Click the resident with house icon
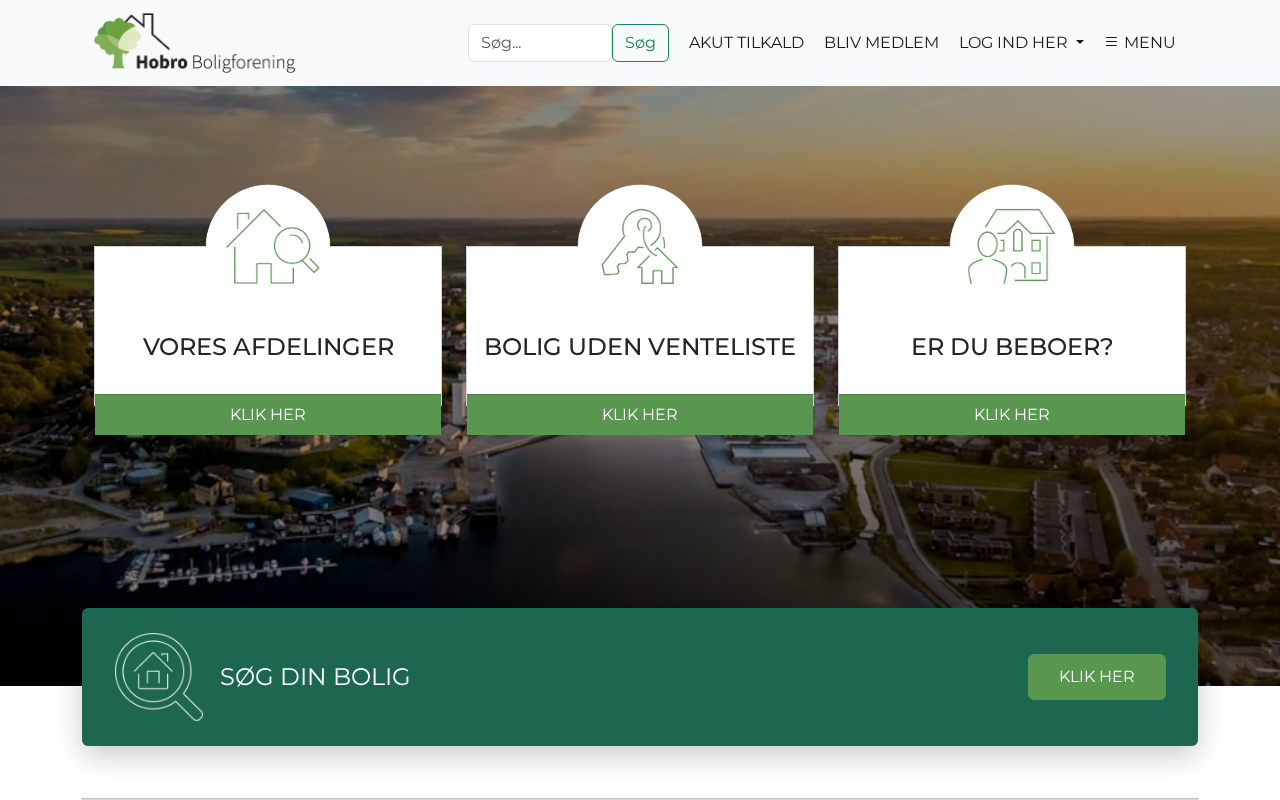Screen dimensions: 1280x800 pos(1011,246)
